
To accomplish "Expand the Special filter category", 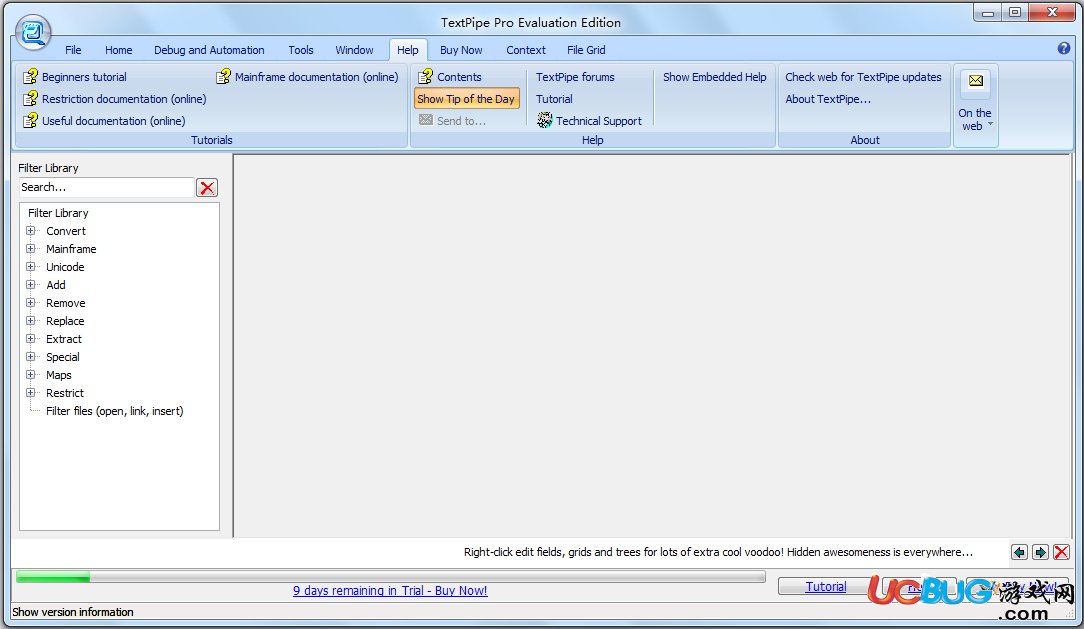I will pyautogui.click(x=30, y=357).
